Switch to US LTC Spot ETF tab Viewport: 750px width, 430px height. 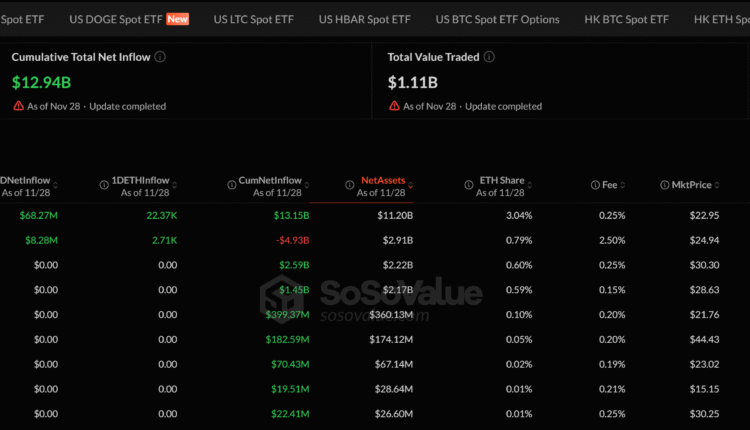(254, 19)
